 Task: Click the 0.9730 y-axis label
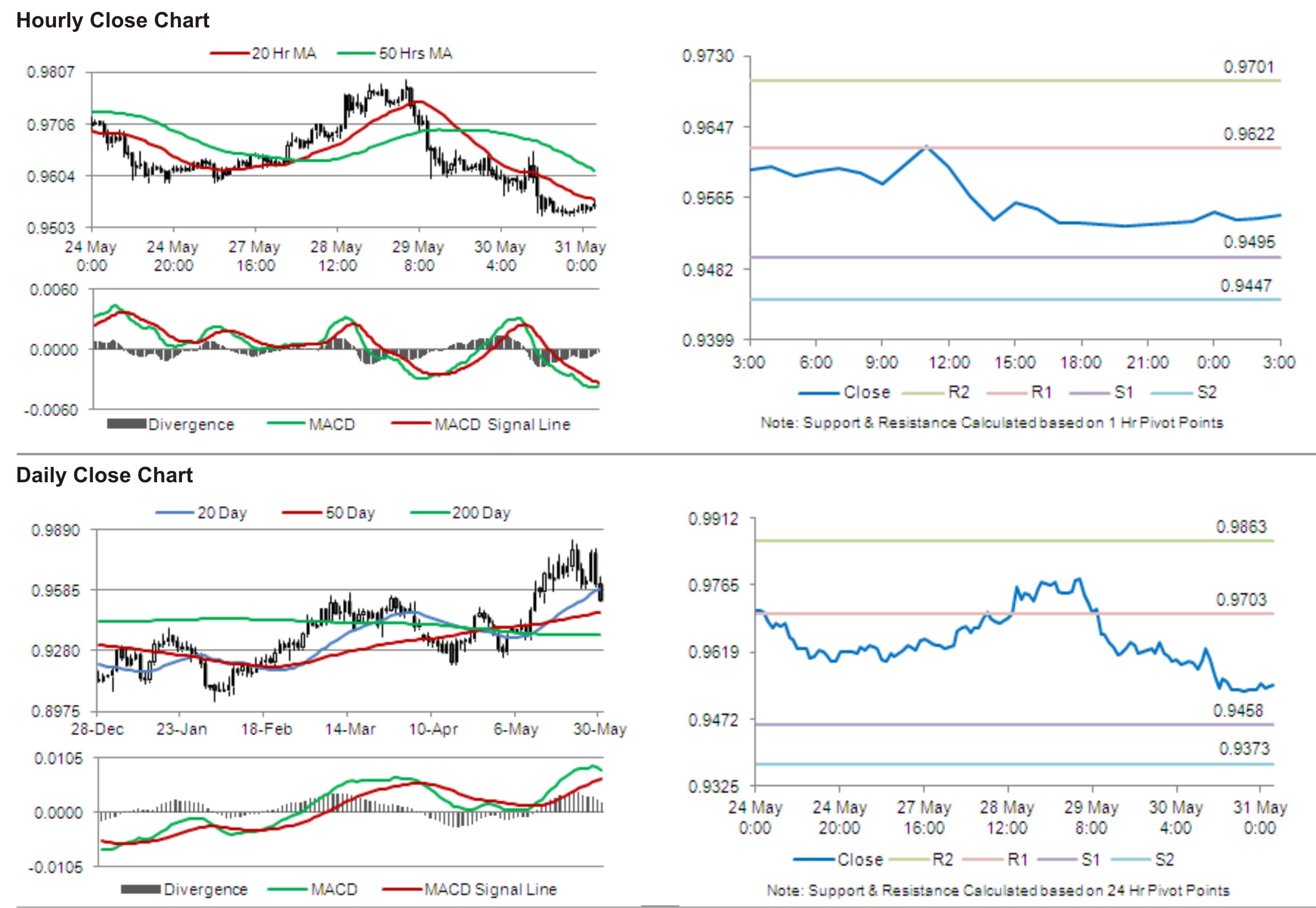pyautogui.click(x=708, y=56)
